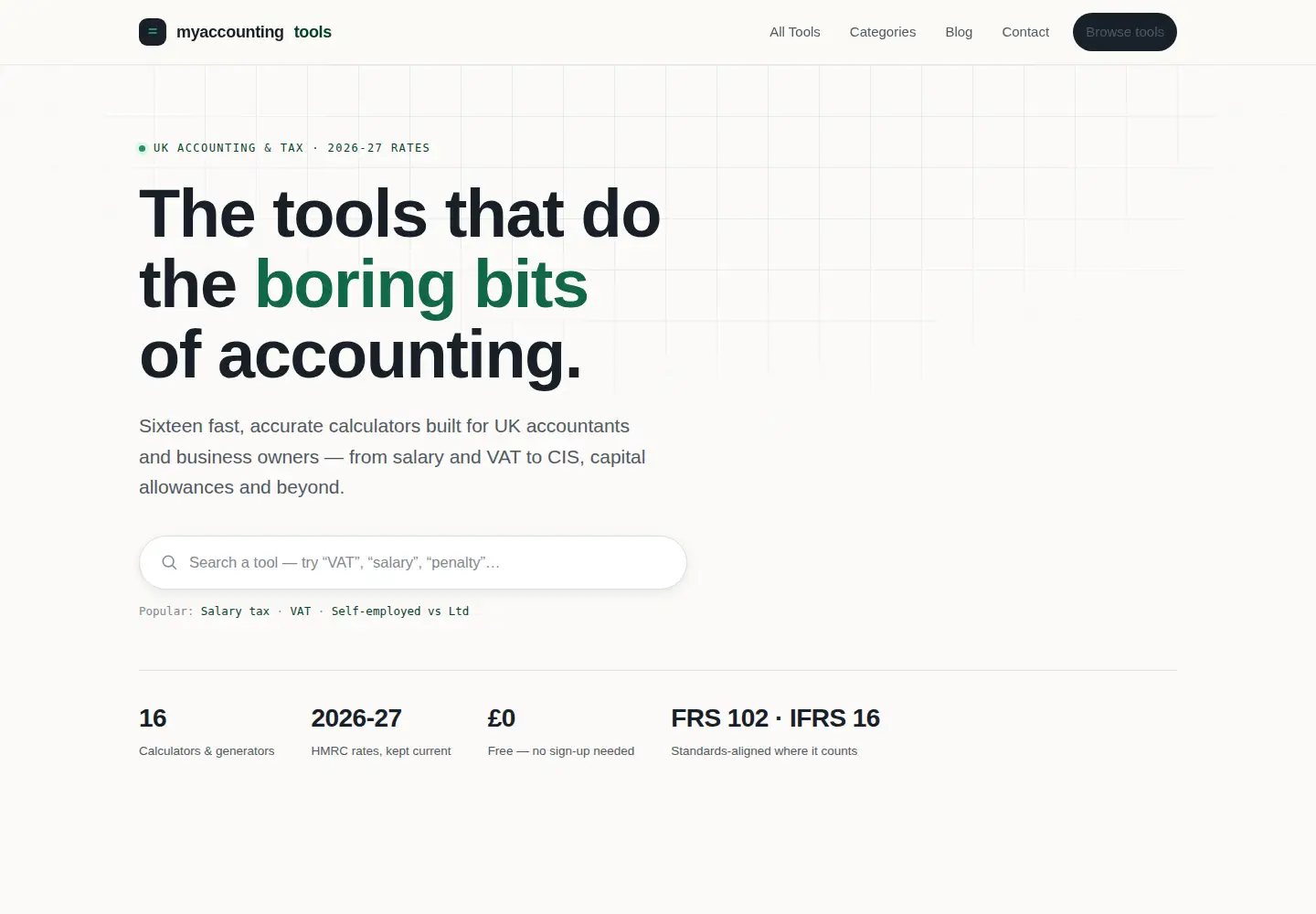Click 'Free — no sign-up needed' caption
Viewport: 1316px width, 914px height.
click(x=561, y=751)
